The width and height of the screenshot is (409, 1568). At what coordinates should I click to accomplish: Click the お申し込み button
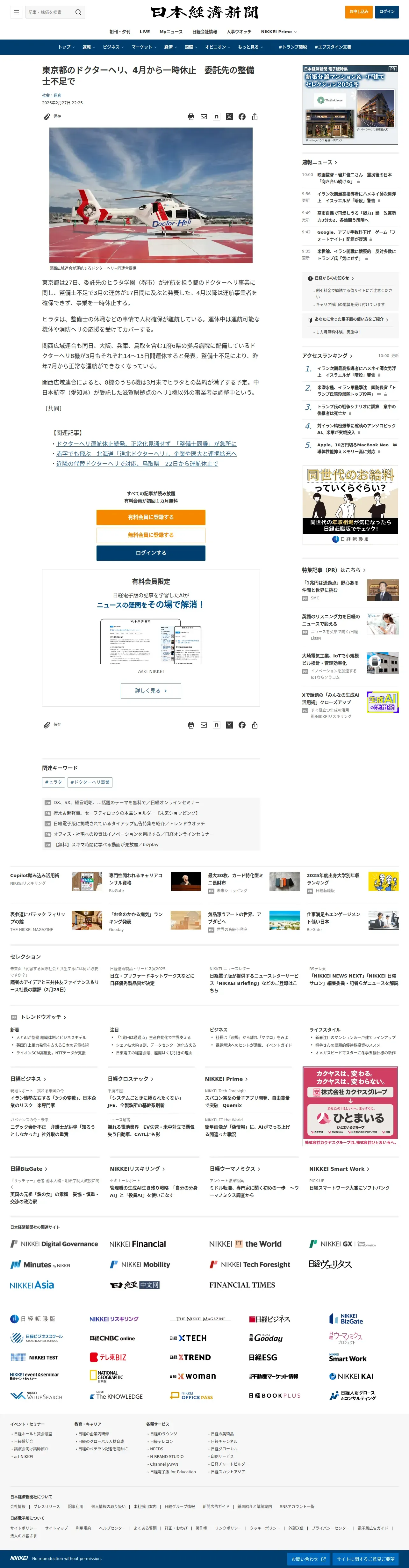[359, 11]
